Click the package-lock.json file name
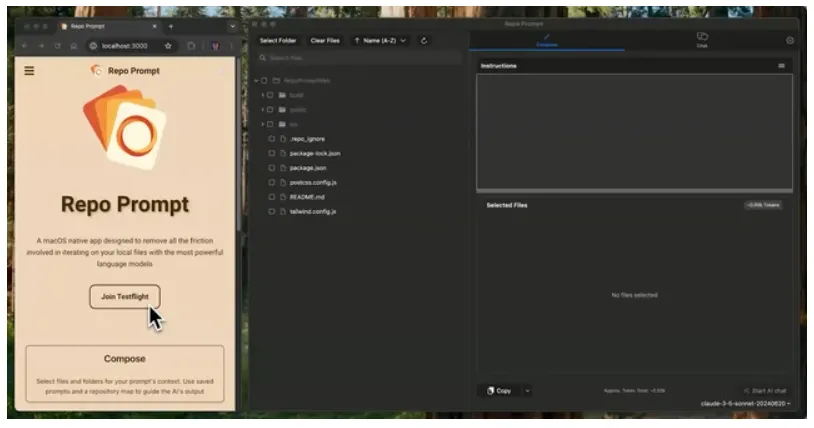 (315, 153)
